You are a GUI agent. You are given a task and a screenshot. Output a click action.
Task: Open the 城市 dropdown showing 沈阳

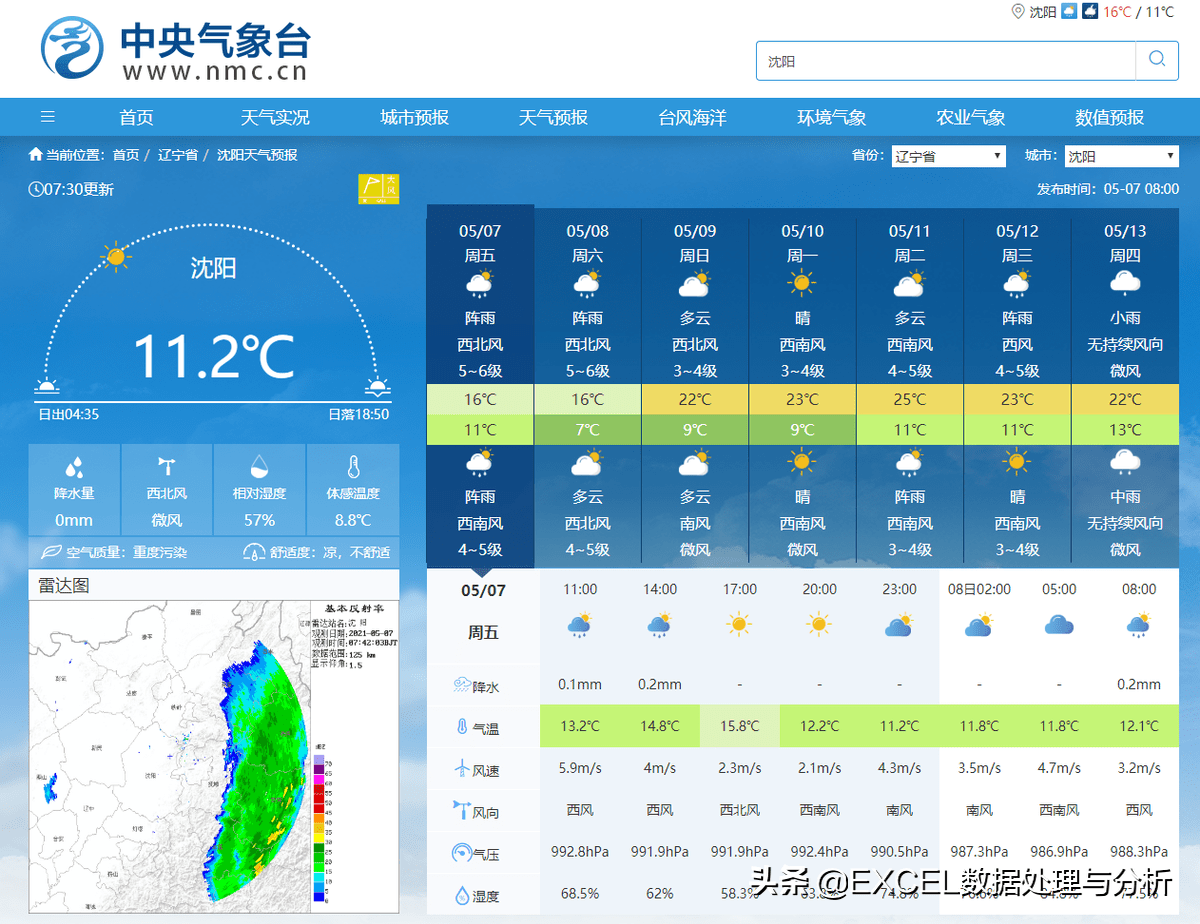coord(1122,156)
